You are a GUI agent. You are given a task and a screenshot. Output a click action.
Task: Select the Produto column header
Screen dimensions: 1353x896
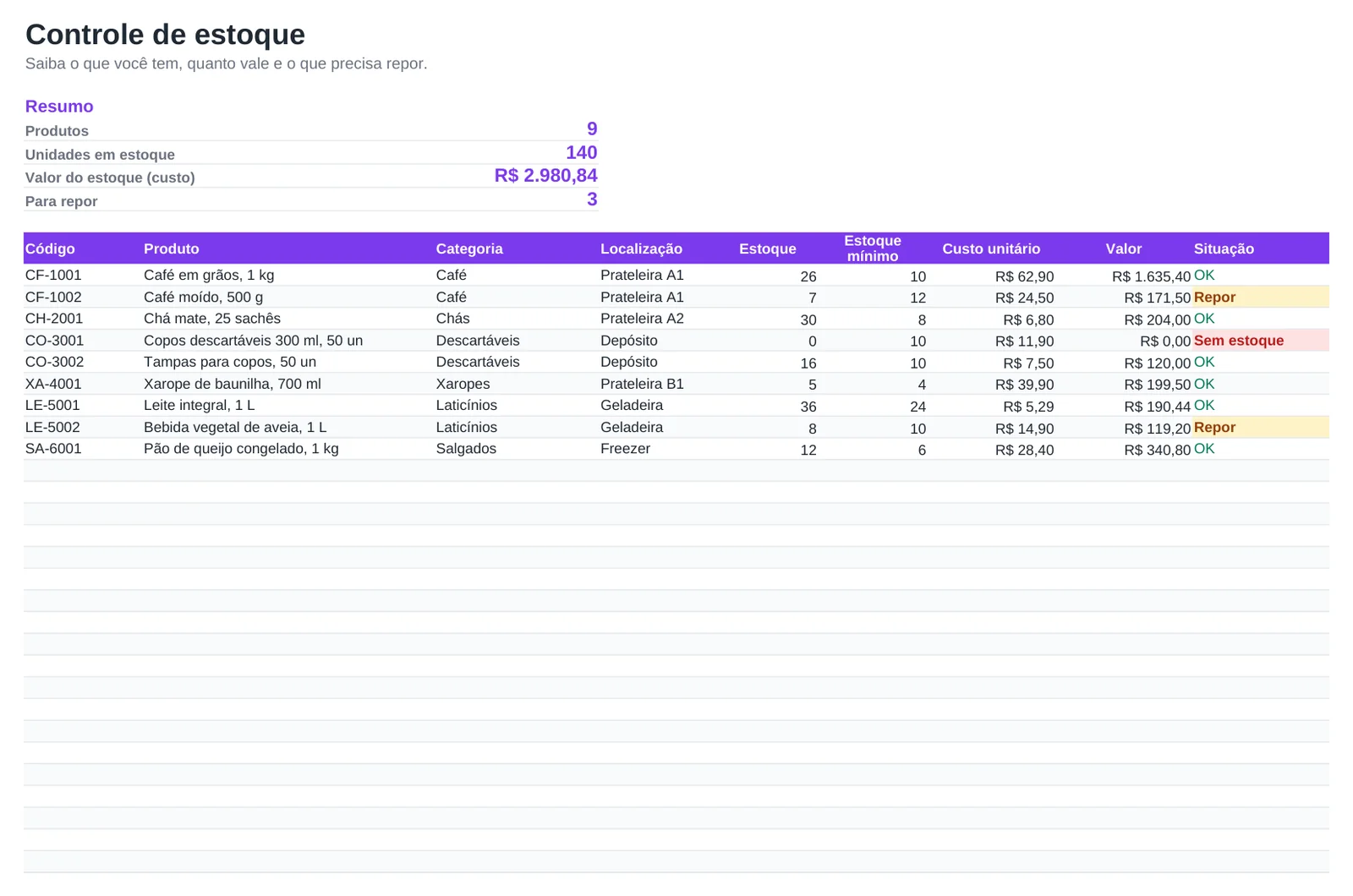point(172,249)
